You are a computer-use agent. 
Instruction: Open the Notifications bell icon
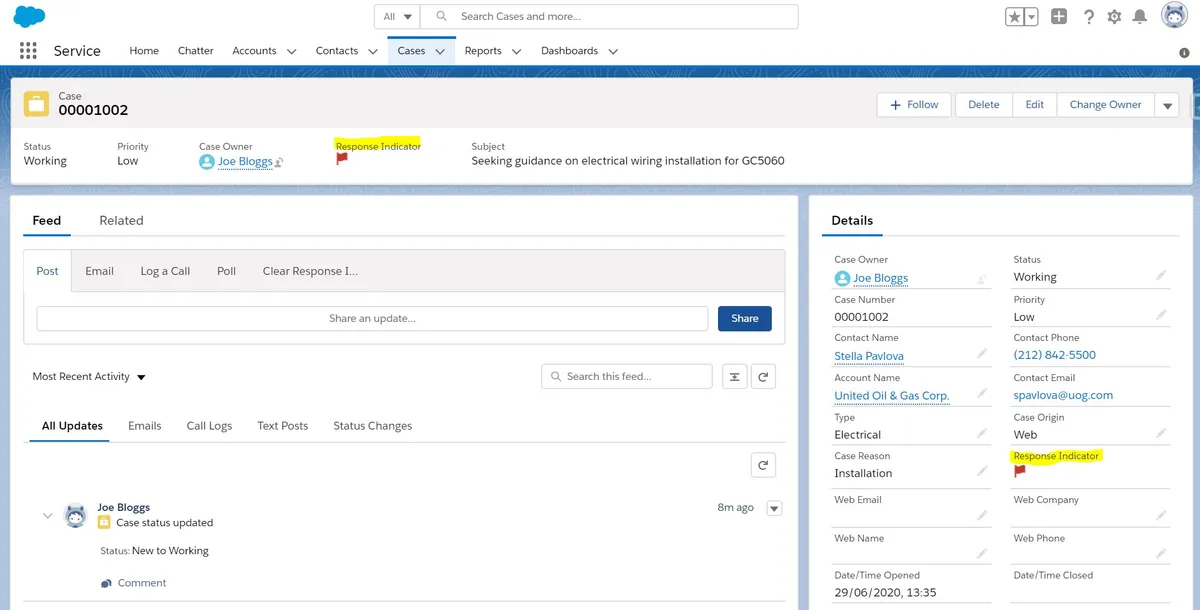point(1140,17)
